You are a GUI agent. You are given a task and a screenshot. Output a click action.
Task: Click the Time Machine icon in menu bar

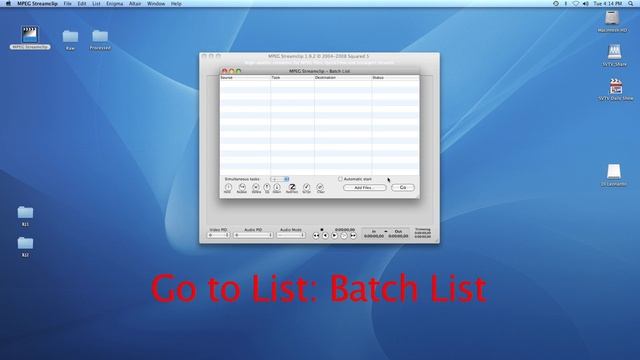(x=556, y=4)
